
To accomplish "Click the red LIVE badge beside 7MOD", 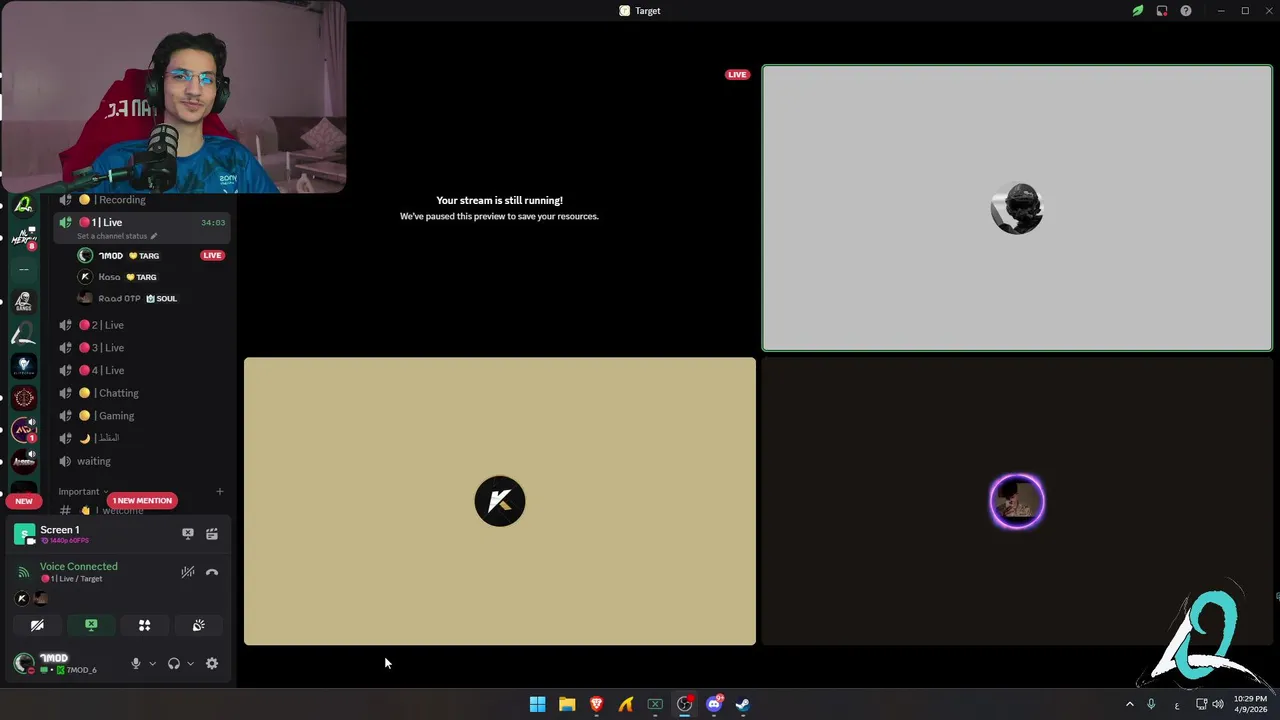I will click(212, 255).
